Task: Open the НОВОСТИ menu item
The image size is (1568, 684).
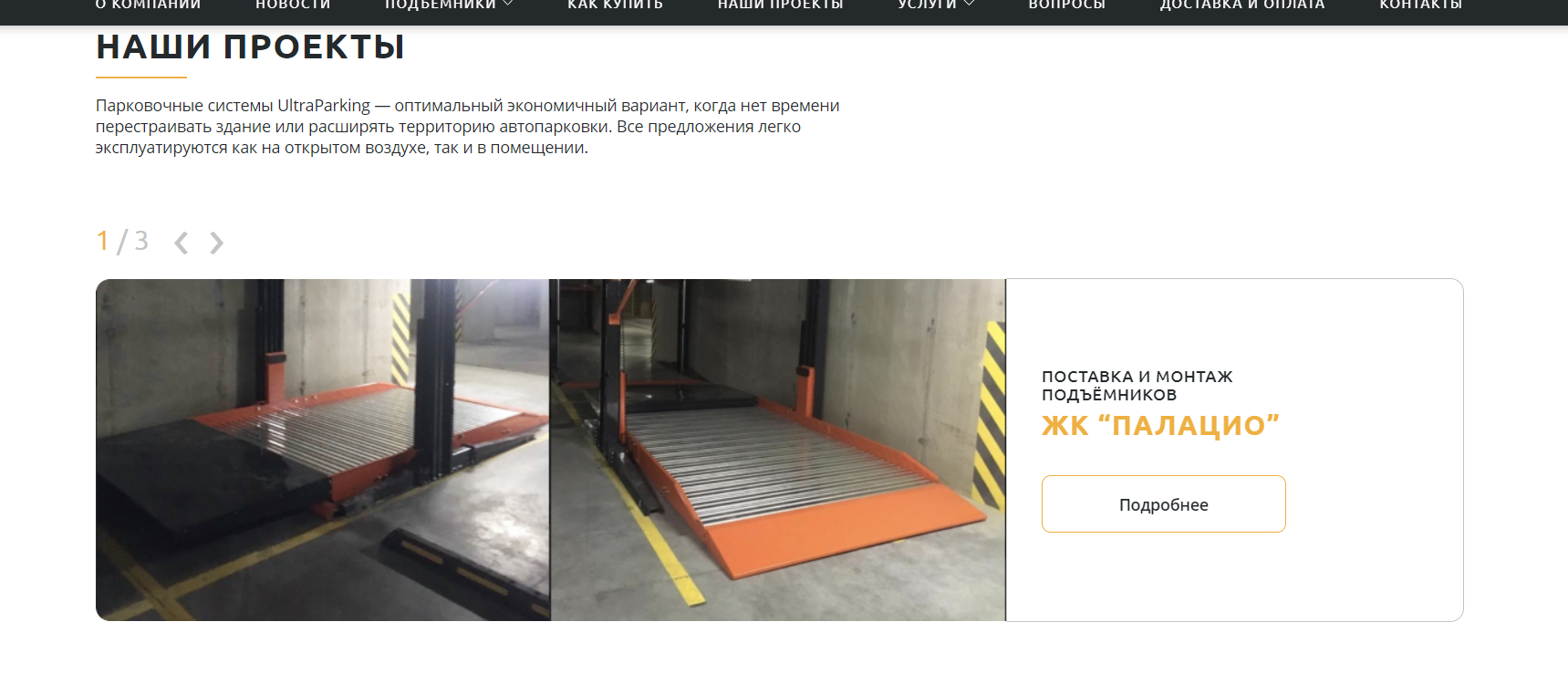Action: 293,5
